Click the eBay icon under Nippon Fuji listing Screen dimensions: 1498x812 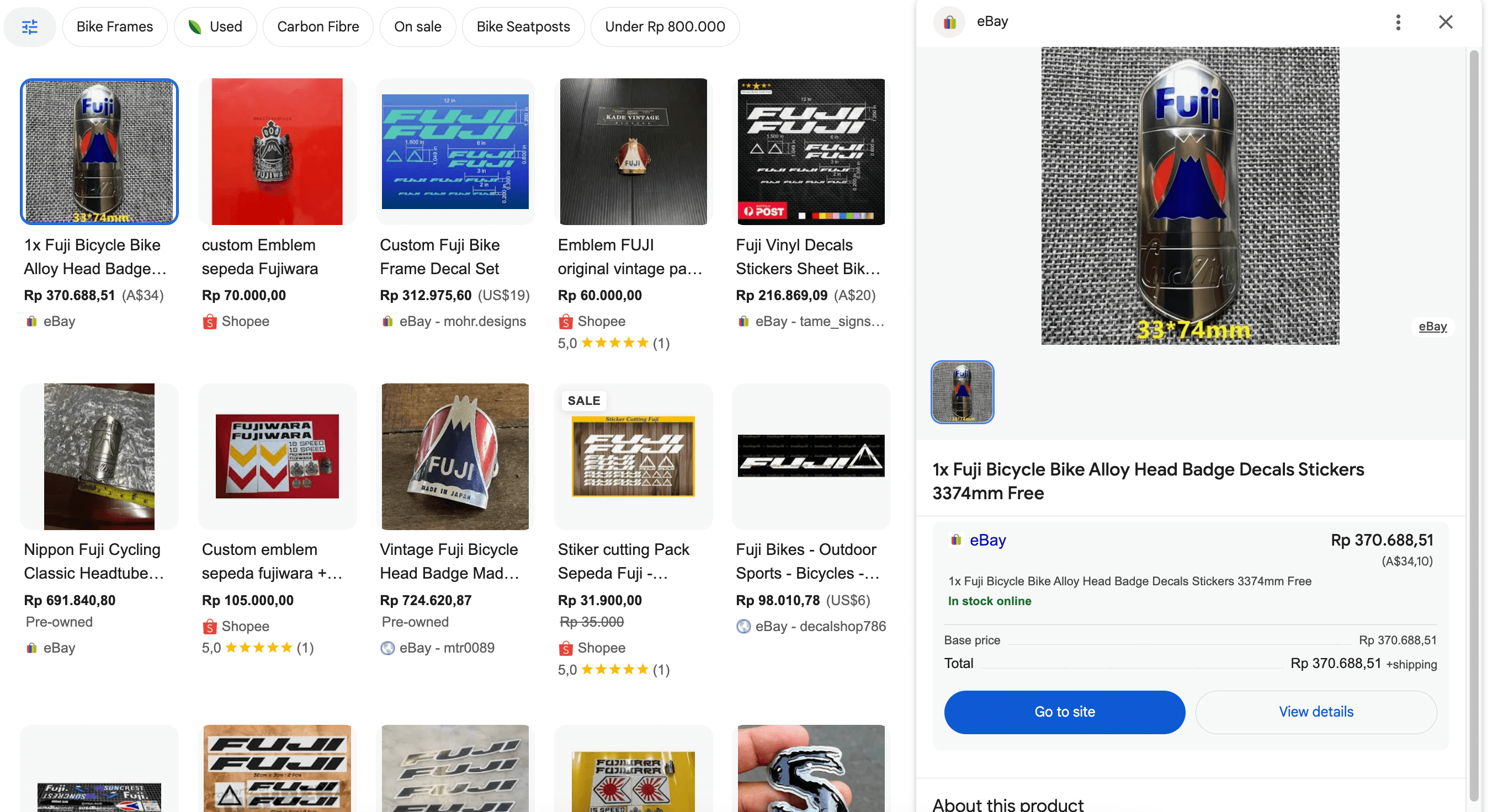(31, 648)
